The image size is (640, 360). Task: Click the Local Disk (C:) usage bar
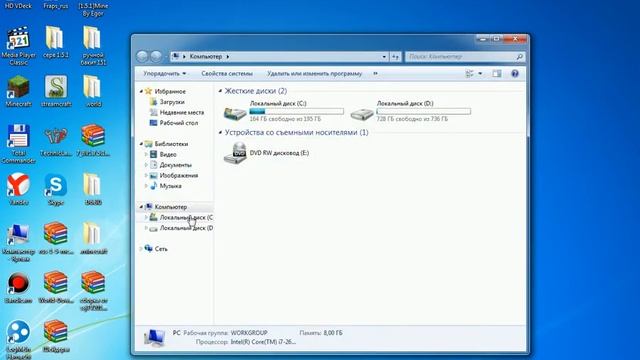(x=297, y=111)
